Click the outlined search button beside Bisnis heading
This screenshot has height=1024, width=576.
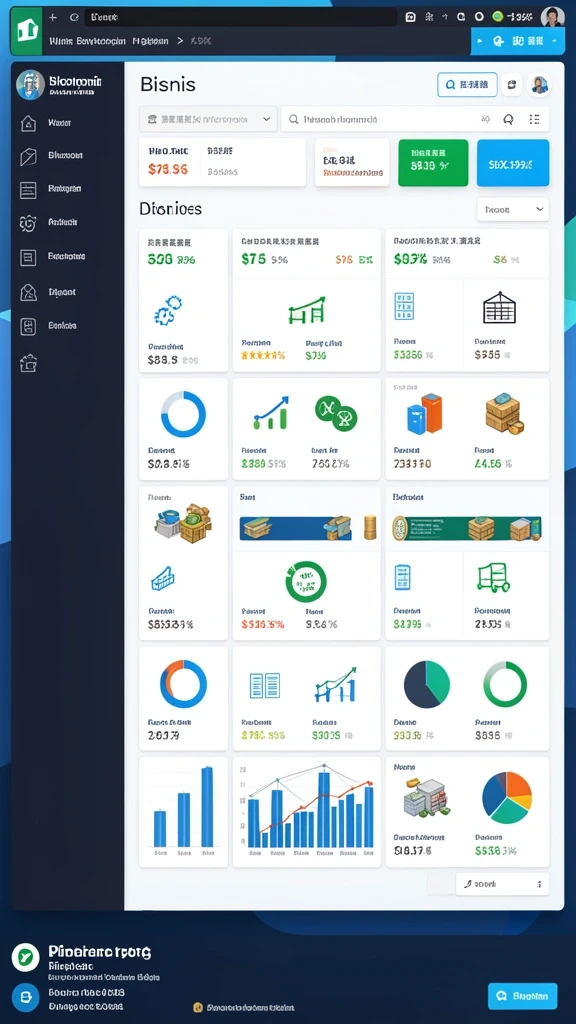coord(467,84)
